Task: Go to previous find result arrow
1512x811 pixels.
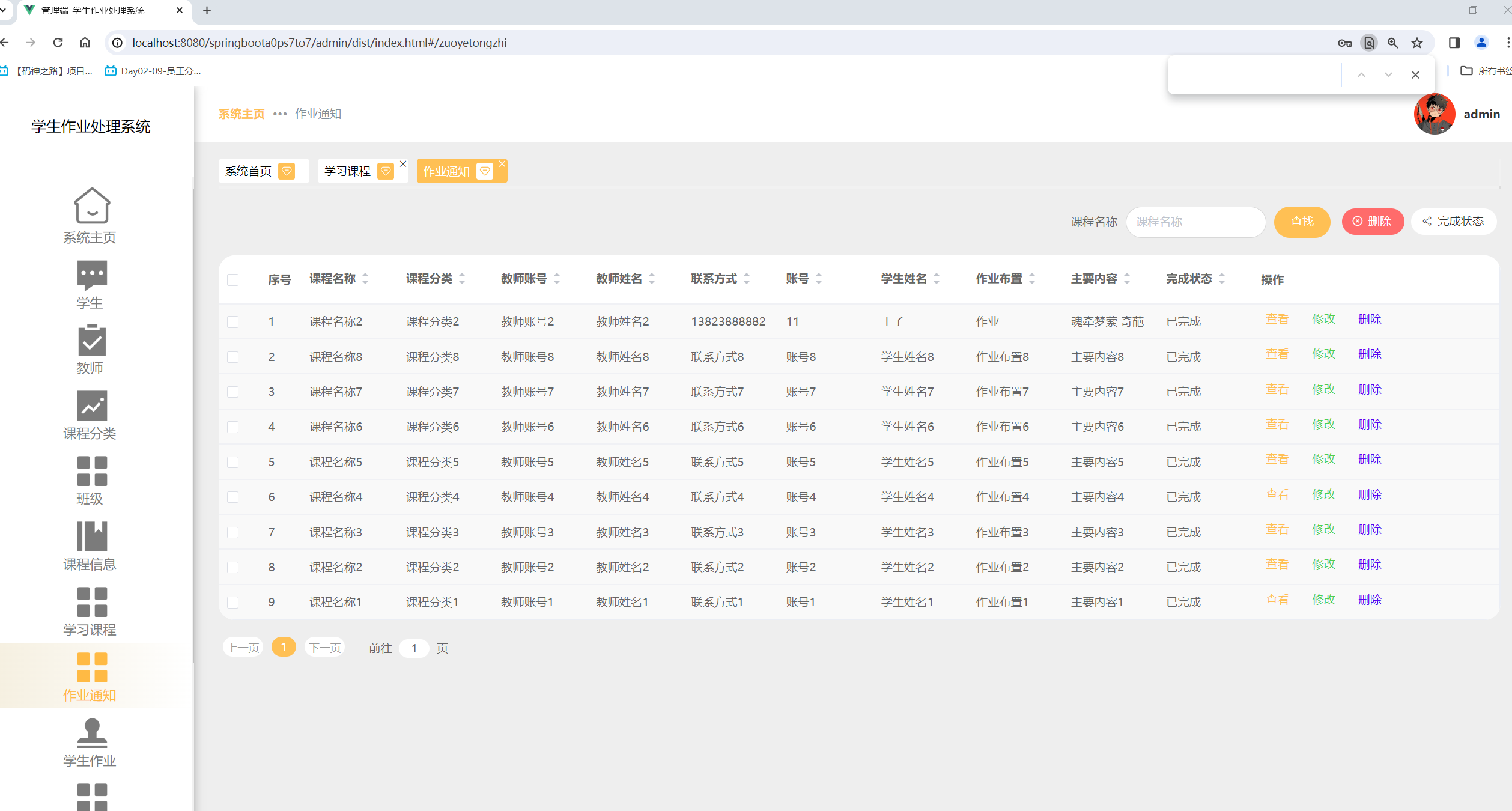Action: coord(1362,74)
